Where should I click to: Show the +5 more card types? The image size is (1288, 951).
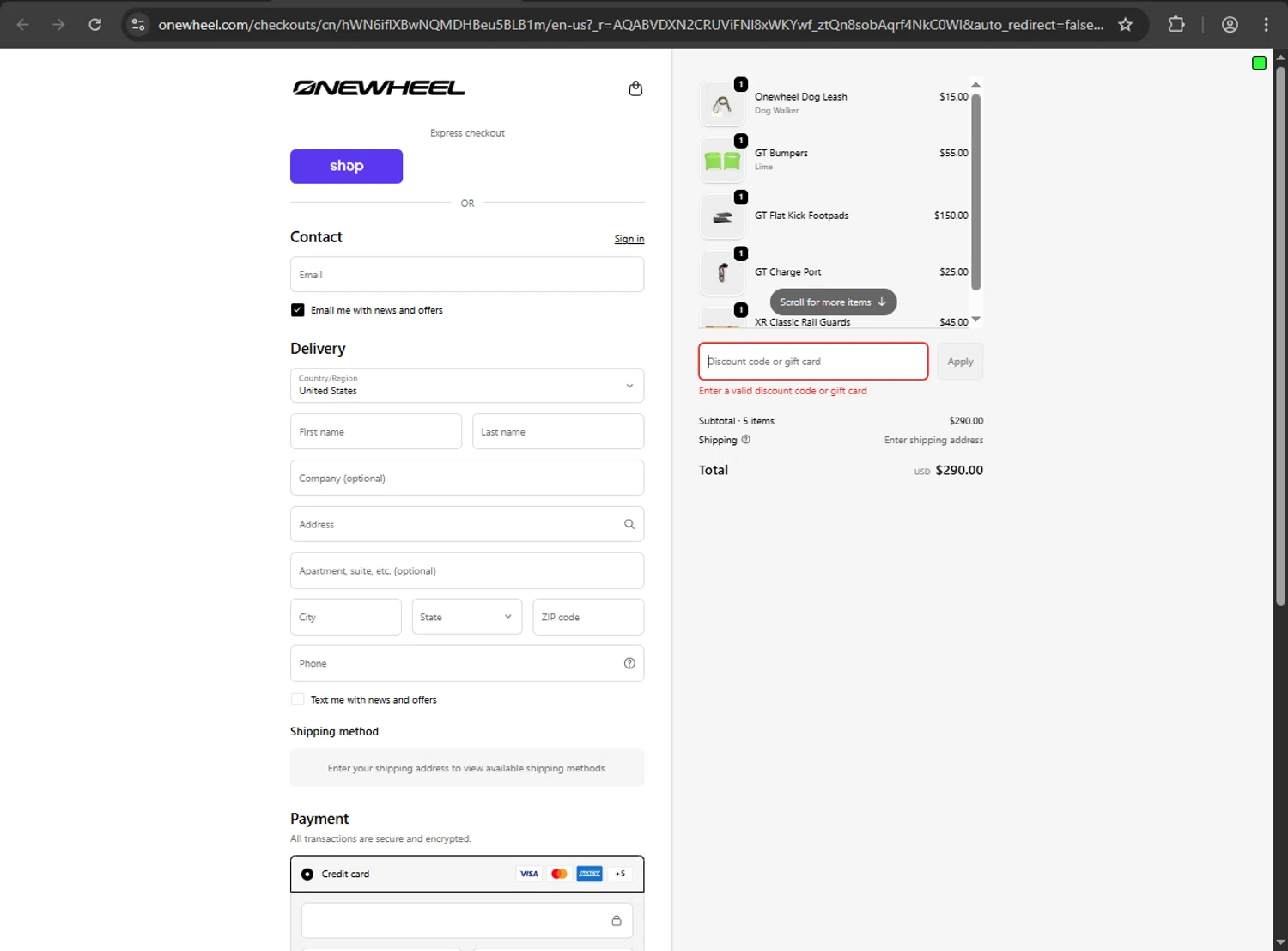[x=620, y=874]
